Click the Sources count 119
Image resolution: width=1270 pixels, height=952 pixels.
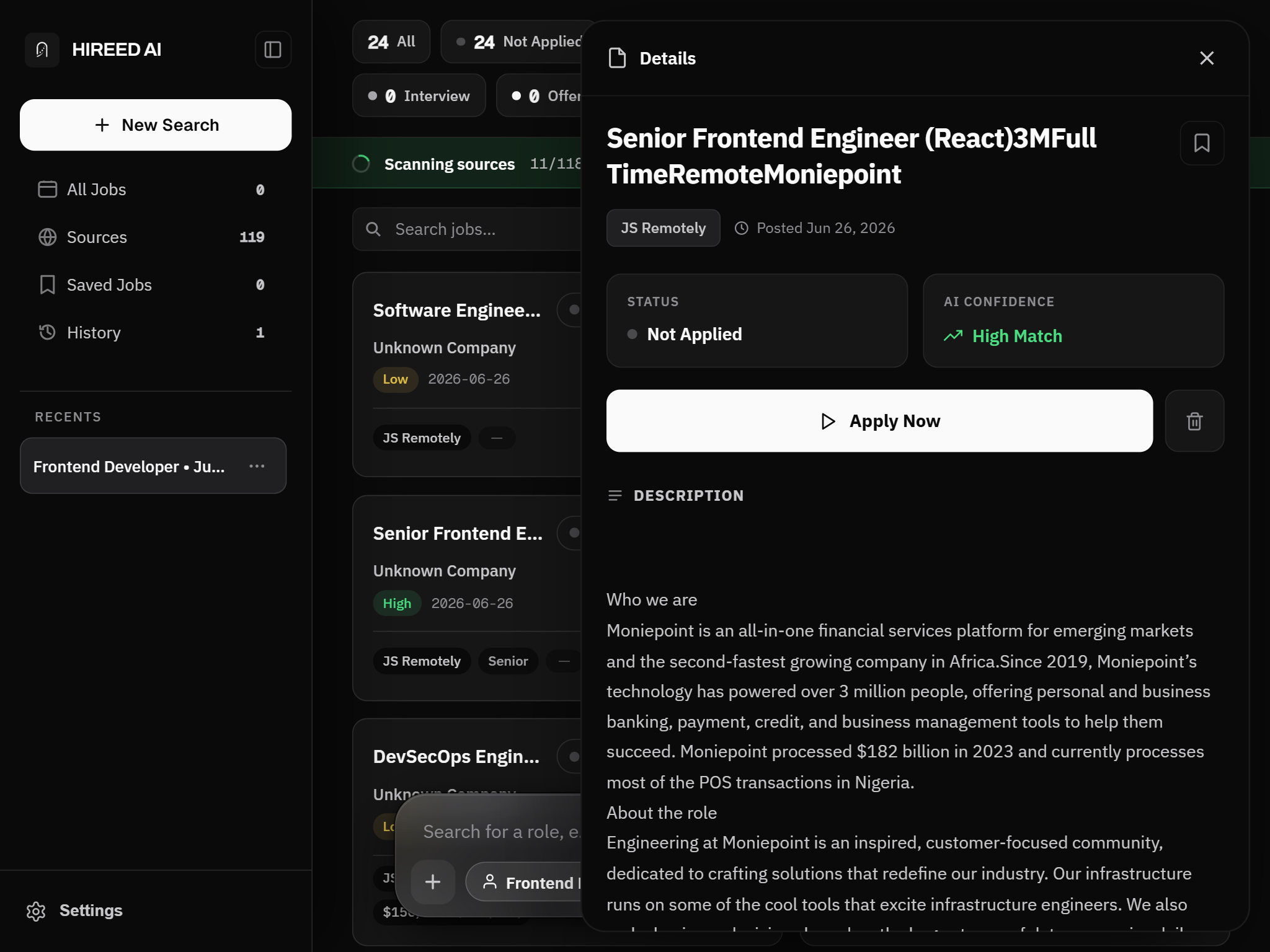coord(252,237)
